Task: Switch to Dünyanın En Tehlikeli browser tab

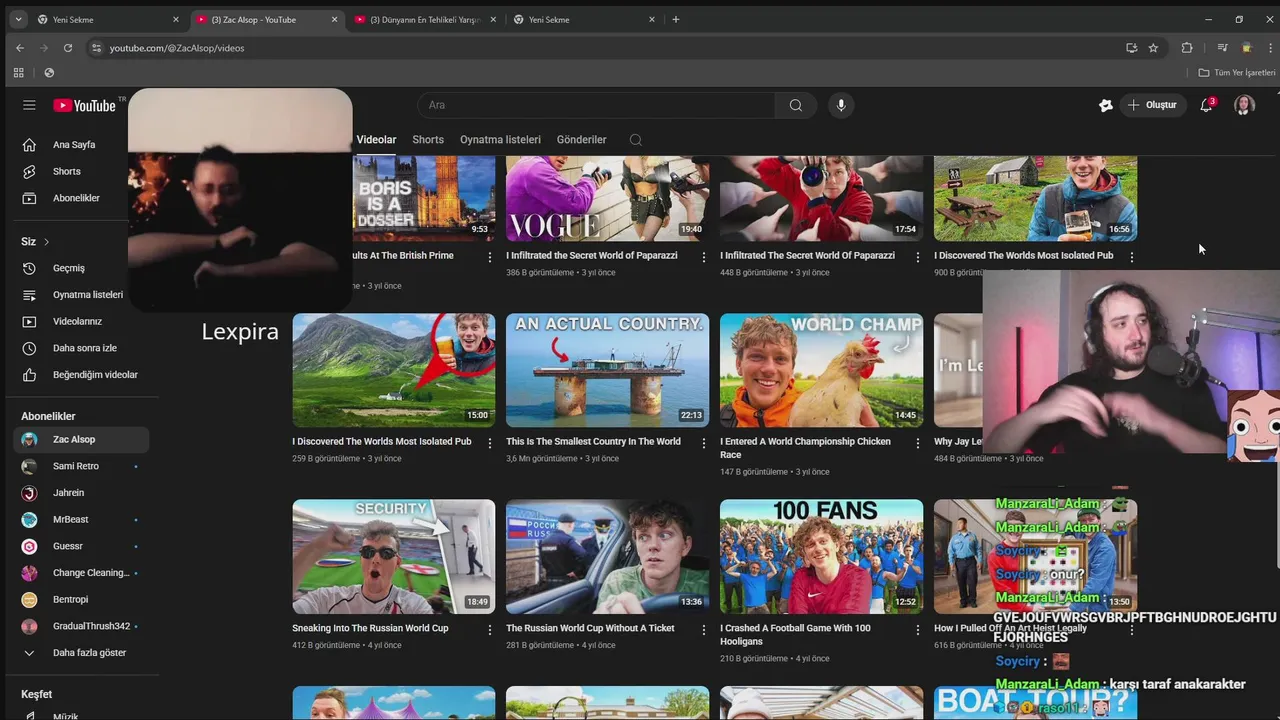Action: [x=425, y=19]
